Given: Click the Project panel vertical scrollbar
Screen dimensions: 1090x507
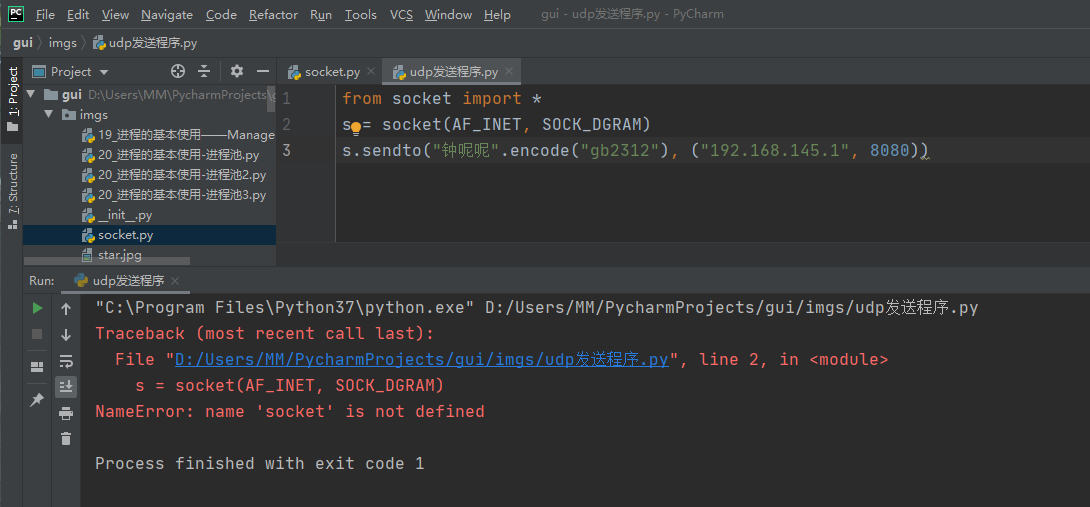Looking at the screenshot, I should 272,97.
